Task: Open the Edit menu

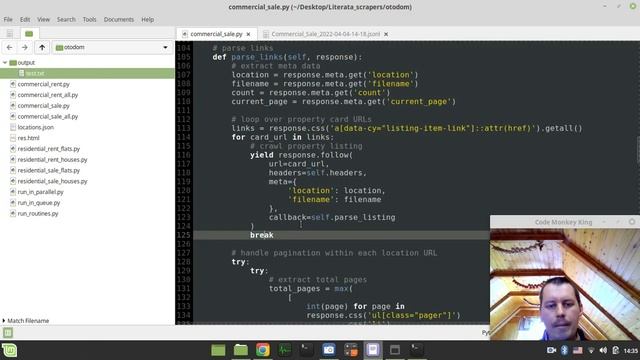Action: click(x=25, y=19)
